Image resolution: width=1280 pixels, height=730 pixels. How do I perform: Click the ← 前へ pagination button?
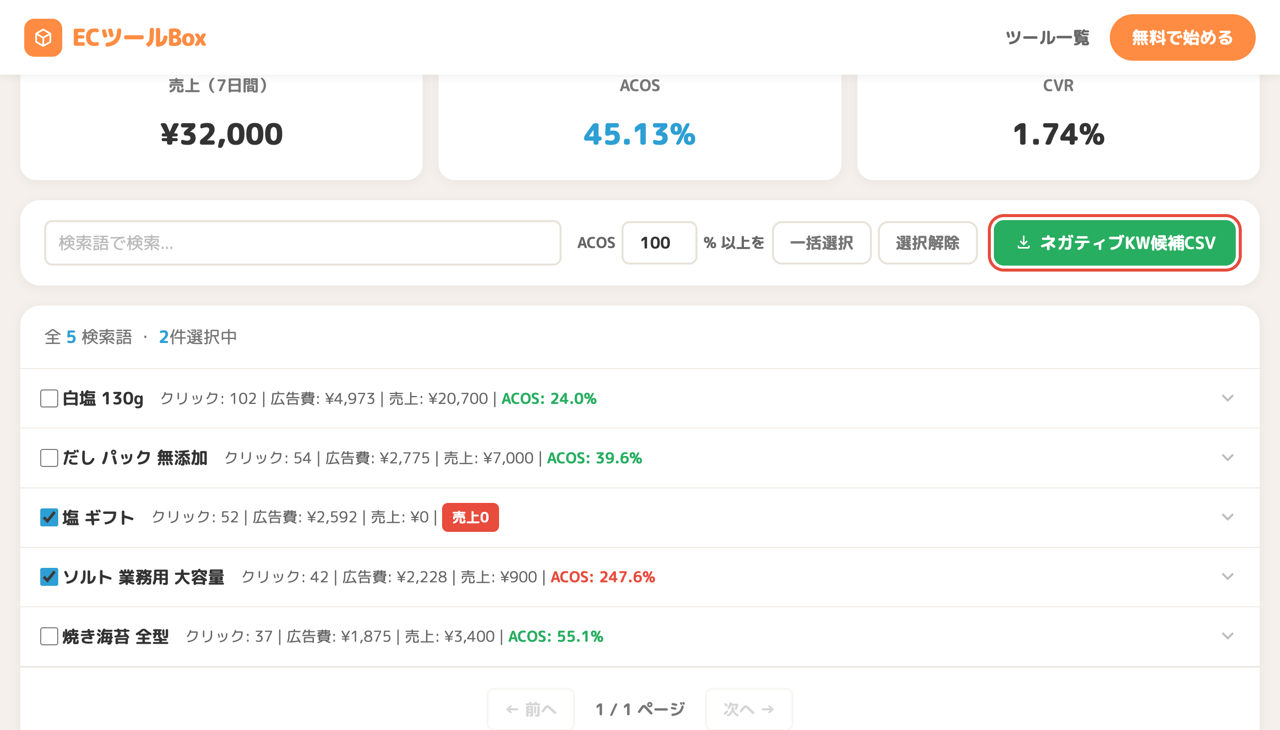pos(531,709)
